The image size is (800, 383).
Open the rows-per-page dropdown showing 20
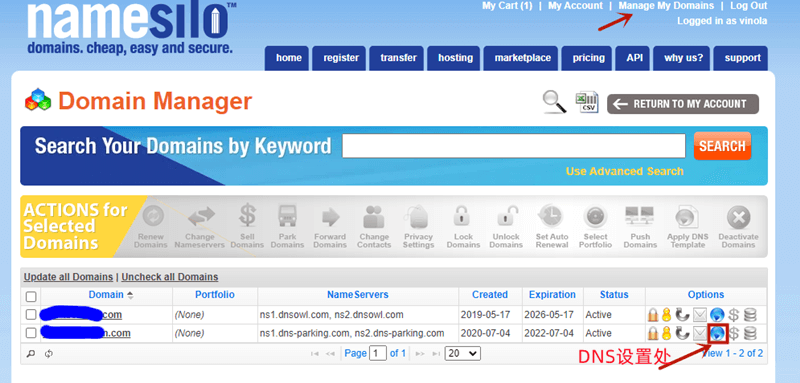[463, 353]
